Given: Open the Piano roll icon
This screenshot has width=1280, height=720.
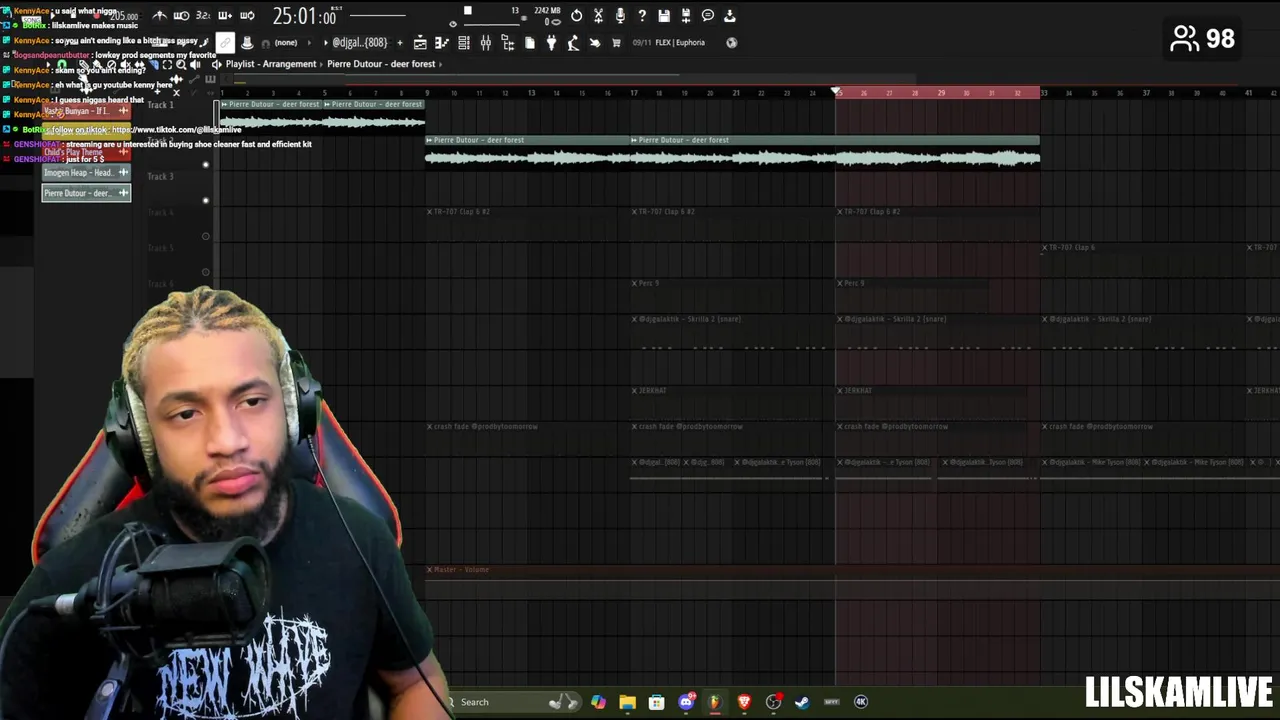Looking at the screenshot, I should [442, 43].
